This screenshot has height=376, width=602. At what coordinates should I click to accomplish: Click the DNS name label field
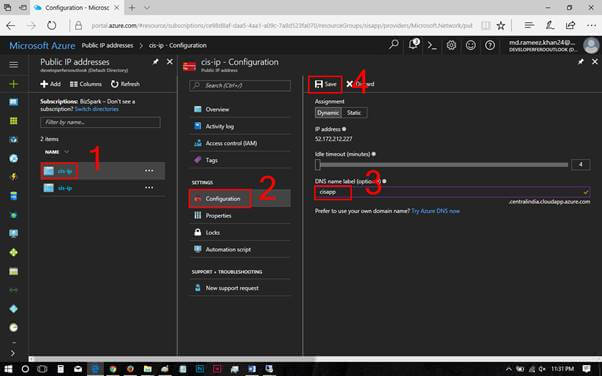pyautogui.click(x=452, y=192)
